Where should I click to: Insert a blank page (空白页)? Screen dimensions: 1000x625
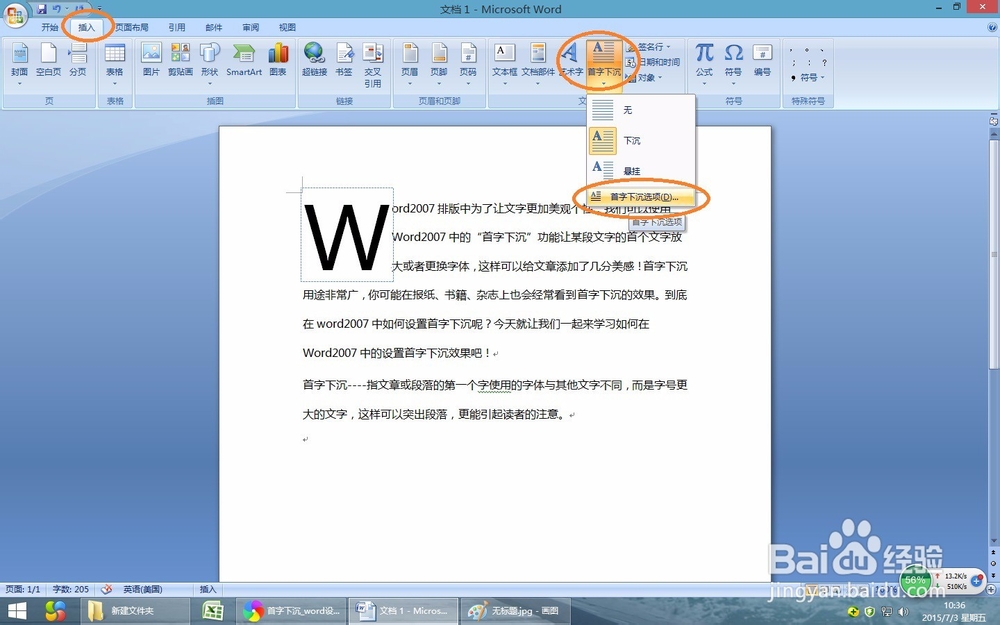click(x=48, y=61)
